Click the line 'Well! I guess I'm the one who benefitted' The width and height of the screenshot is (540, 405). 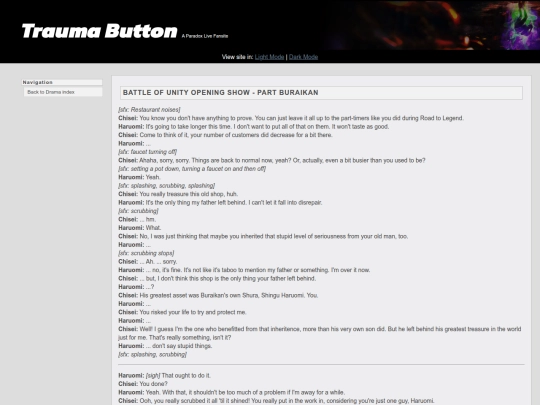(x=320, y=333)
